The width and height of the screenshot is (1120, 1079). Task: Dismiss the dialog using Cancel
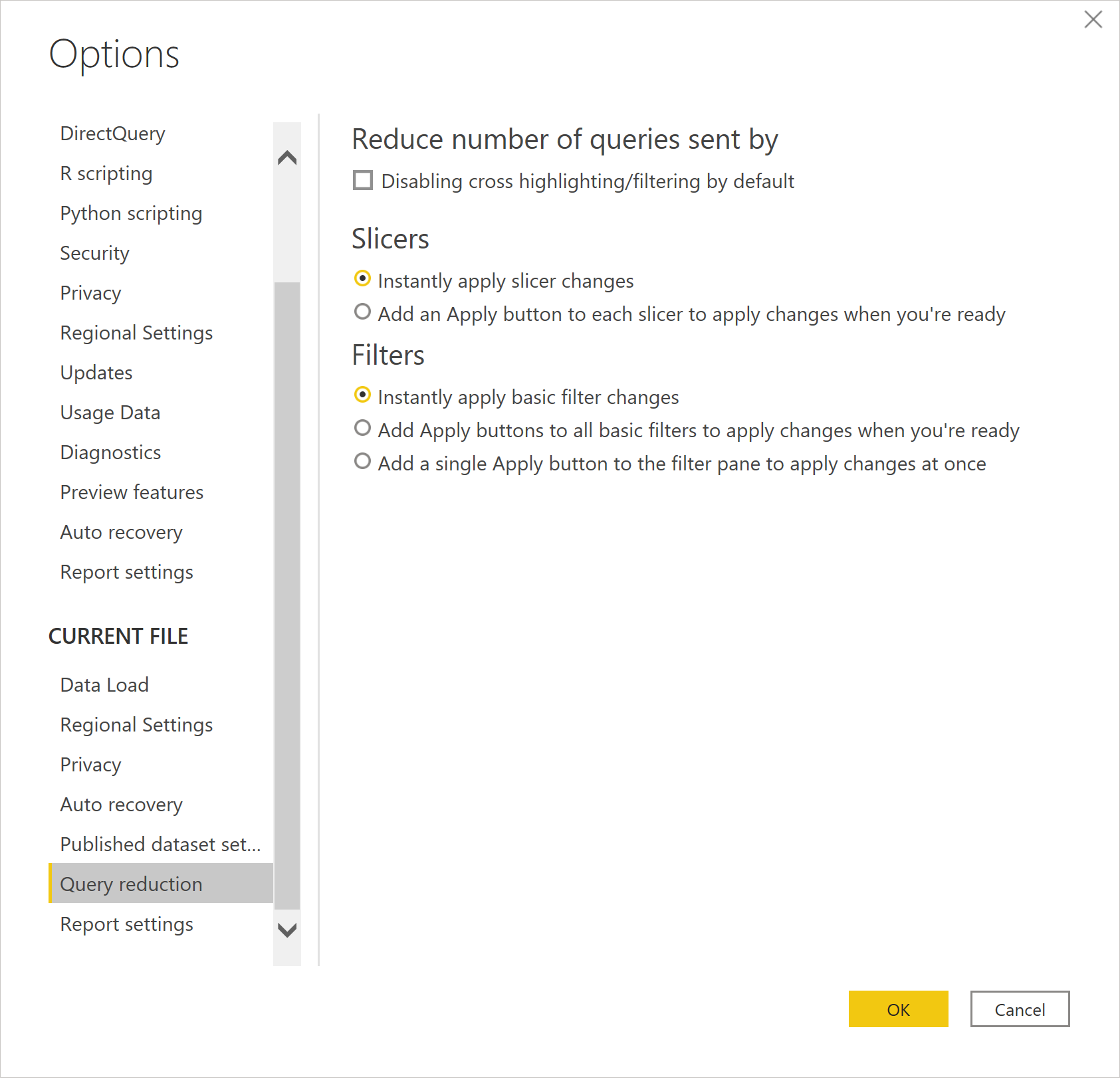pos(1019,1009)
